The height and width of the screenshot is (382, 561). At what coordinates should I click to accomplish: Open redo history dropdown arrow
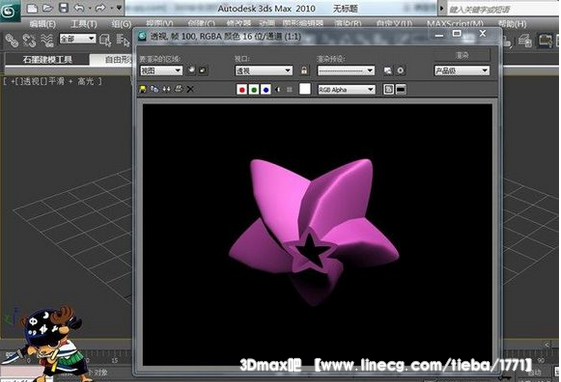point(111,8)
